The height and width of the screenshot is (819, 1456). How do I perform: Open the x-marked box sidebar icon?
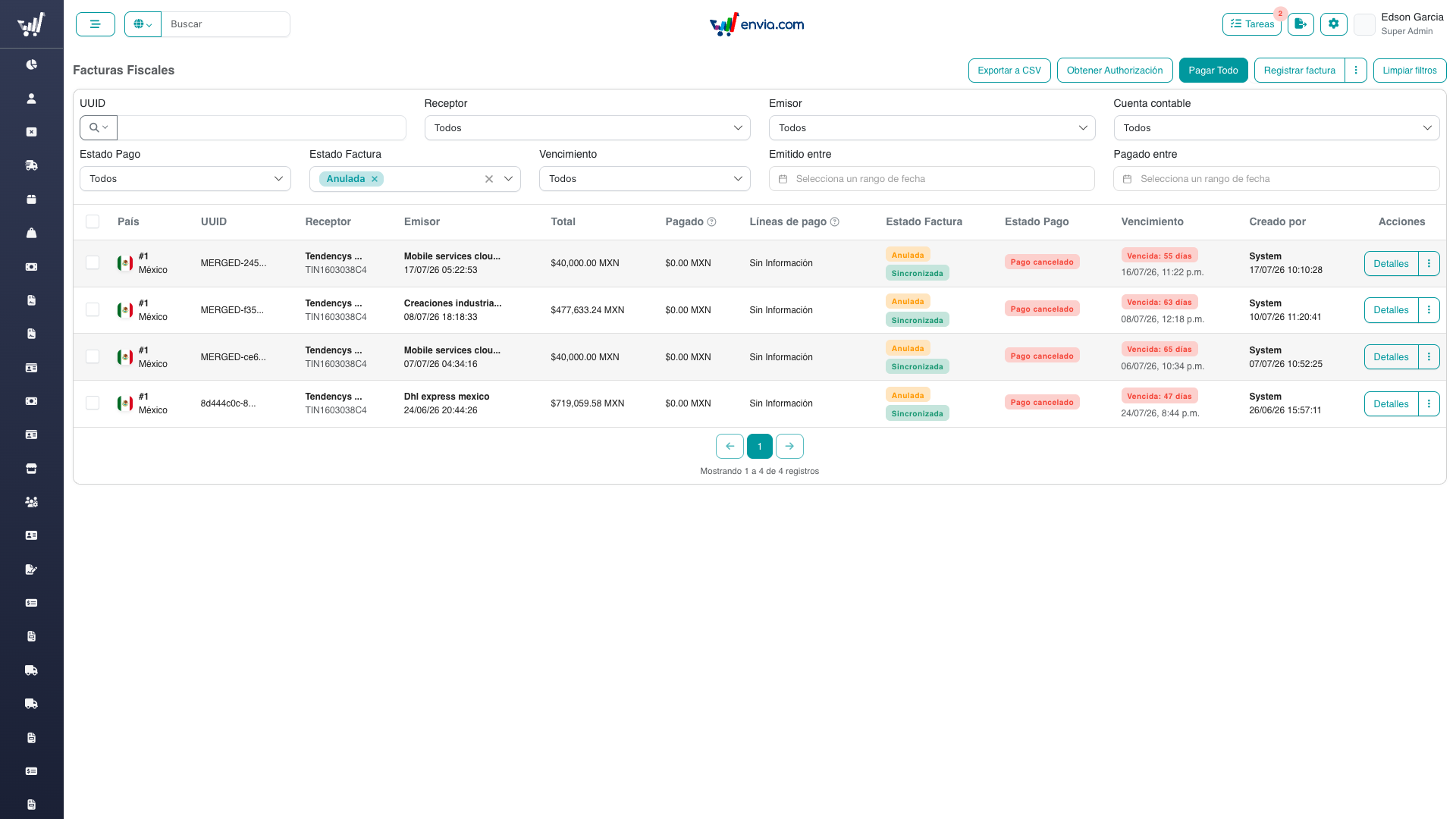31,132
